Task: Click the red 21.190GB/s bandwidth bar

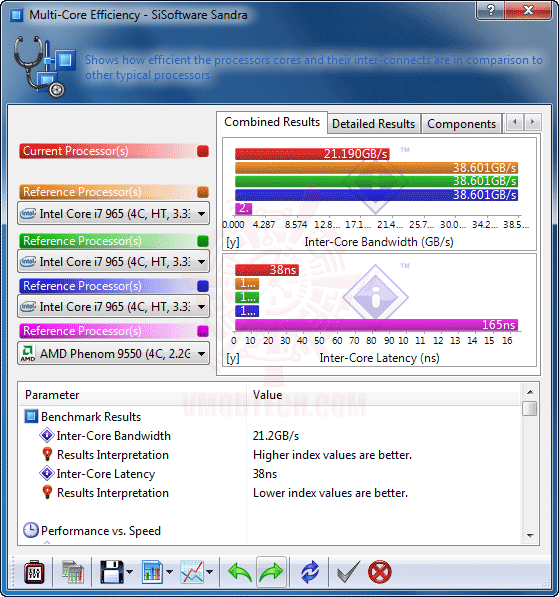Action: coord(312,154)
